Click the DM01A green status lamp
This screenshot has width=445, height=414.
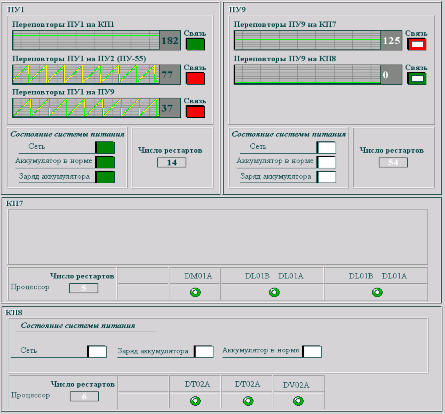(x=195, y=292)
